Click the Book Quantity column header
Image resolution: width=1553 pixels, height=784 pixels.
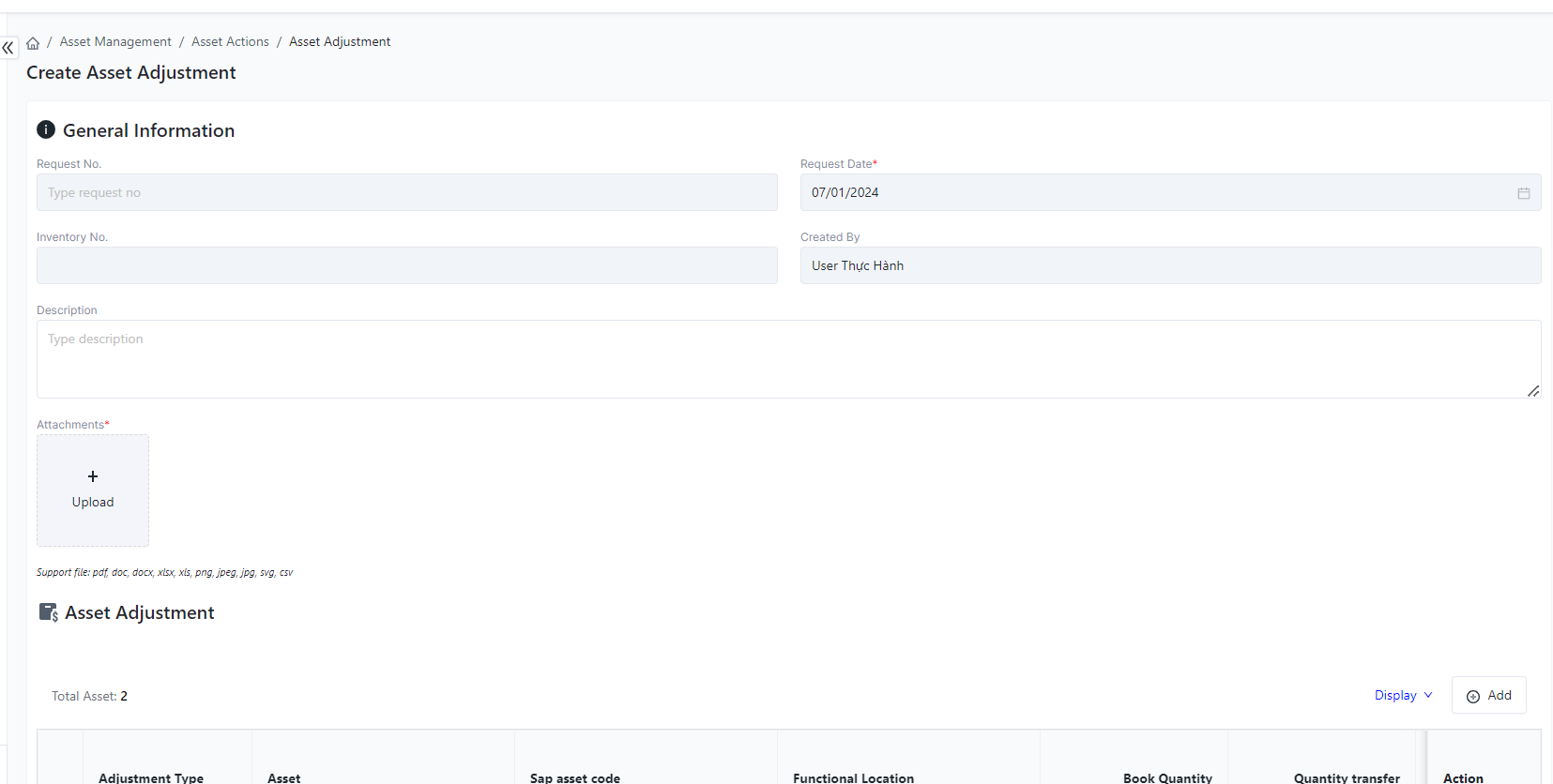(x=1167, y=777)
